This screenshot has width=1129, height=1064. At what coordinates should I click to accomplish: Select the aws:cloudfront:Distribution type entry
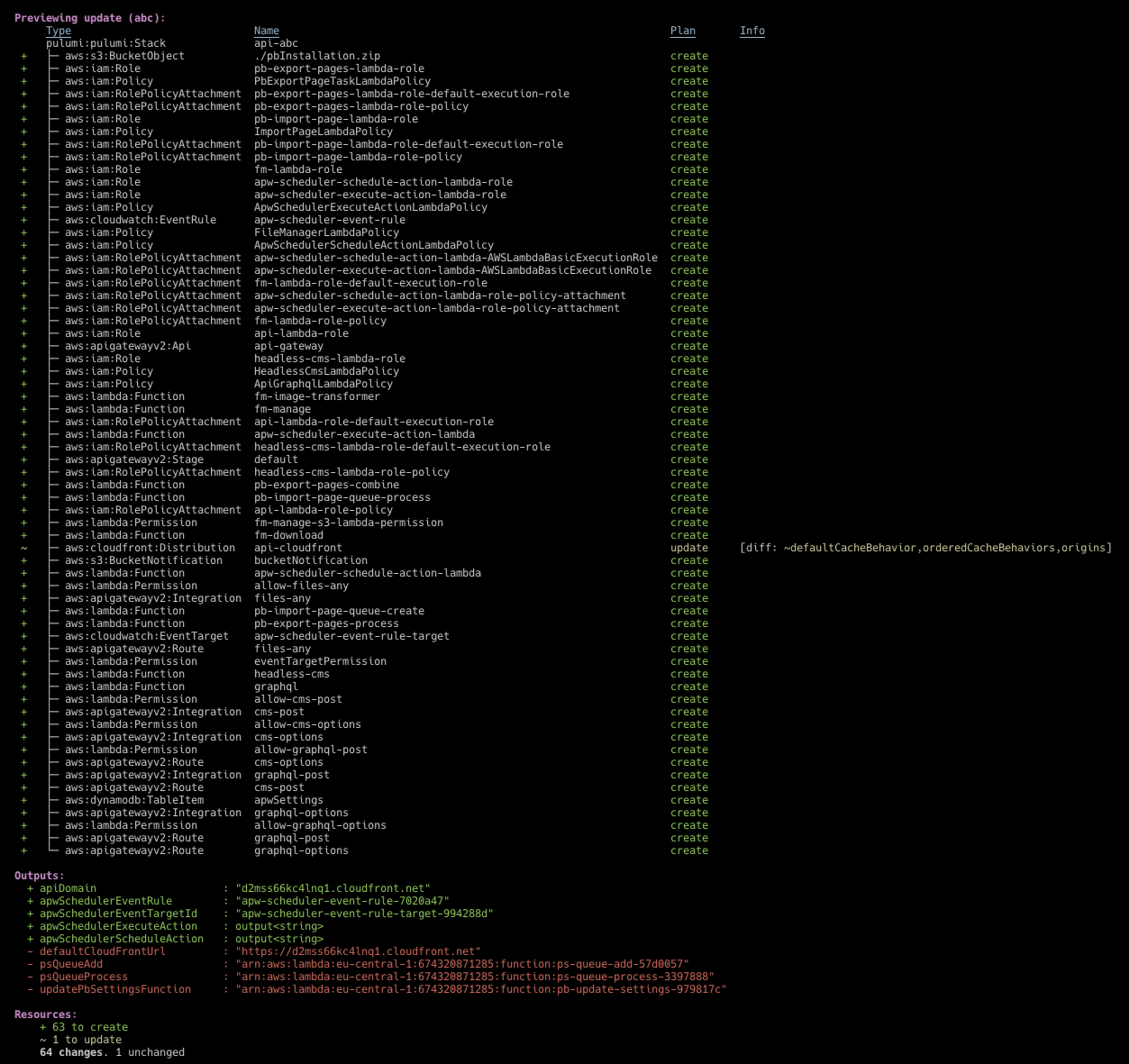click(x=150, y=548)
